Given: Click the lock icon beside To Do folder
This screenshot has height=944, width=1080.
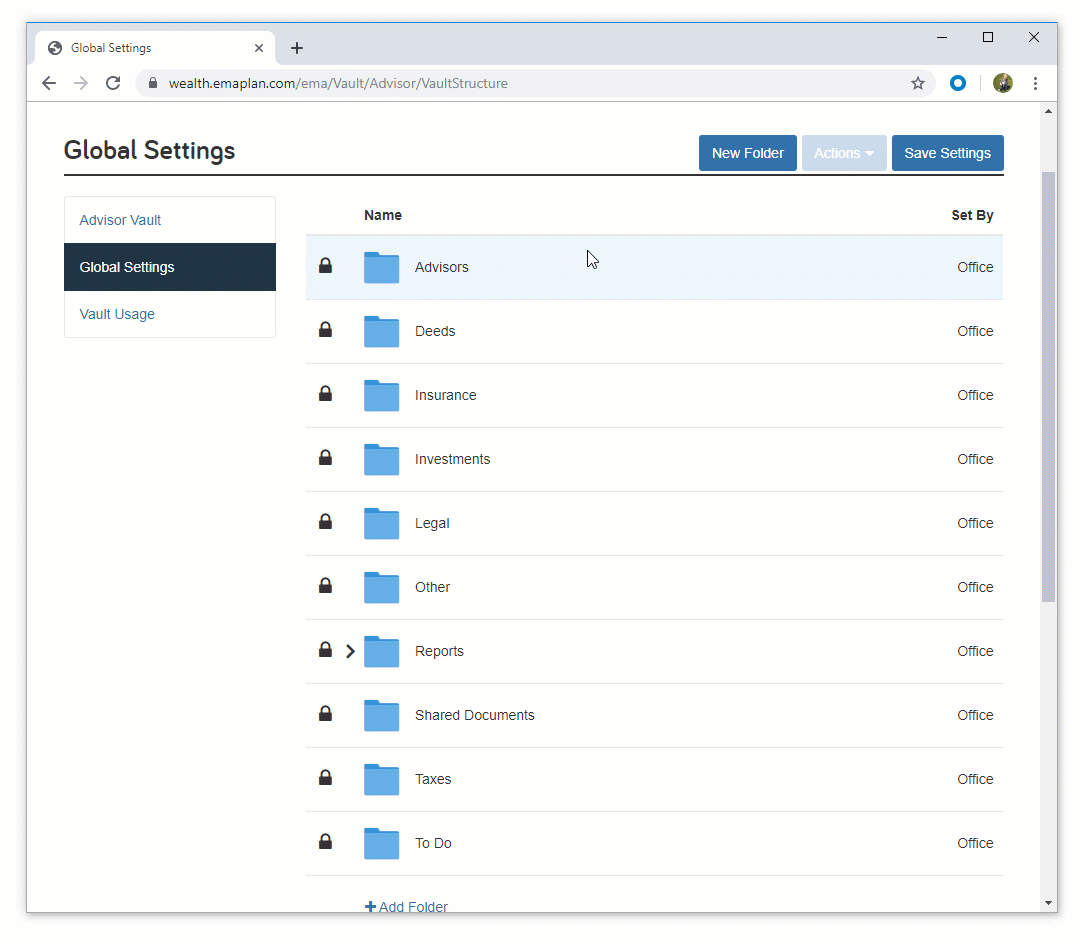Looking at the screenshot, I should [x=325, y=842].
